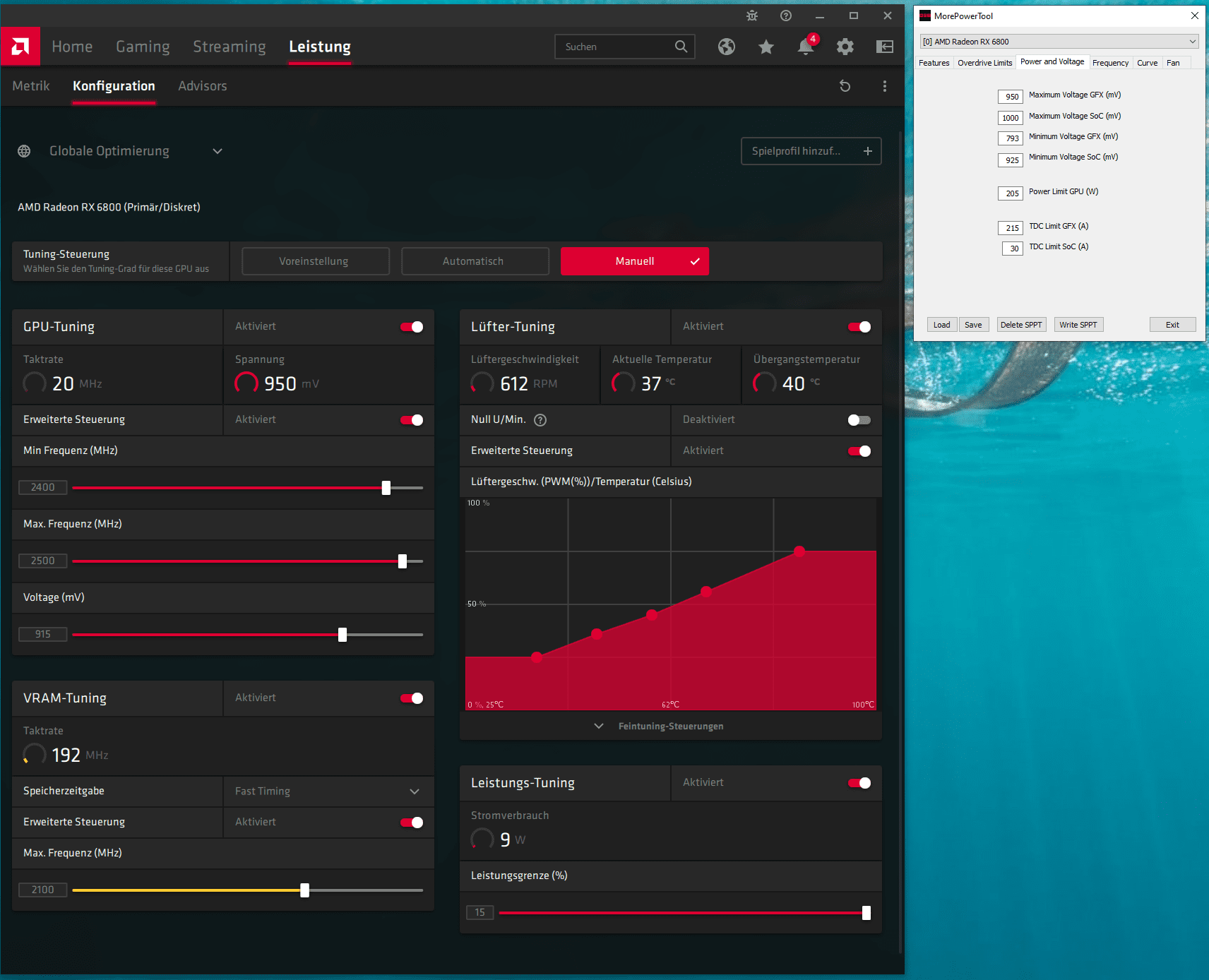Click the Voltage 915 value field

click(x=42, y=634)
